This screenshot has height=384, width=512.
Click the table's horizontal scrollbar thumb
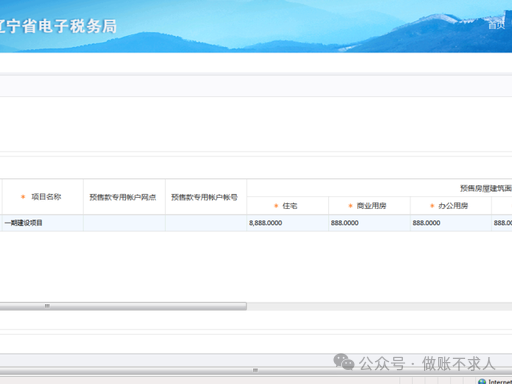tap(123, 306)
